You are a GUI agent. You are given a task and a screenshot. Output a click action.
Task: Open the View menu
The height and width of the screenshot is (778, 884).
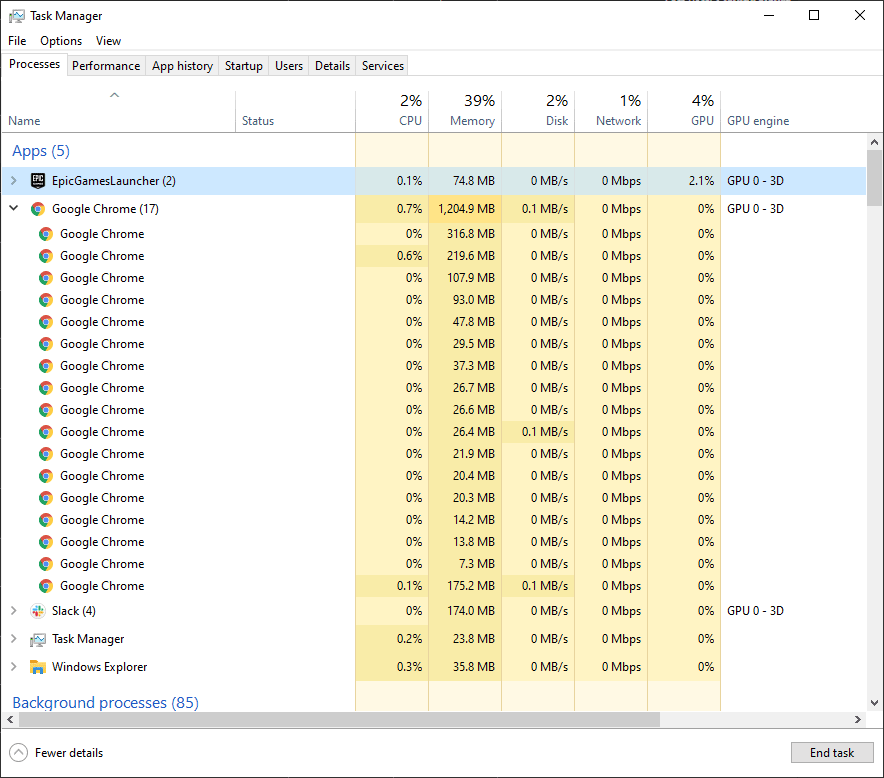[x=108, y=41]
